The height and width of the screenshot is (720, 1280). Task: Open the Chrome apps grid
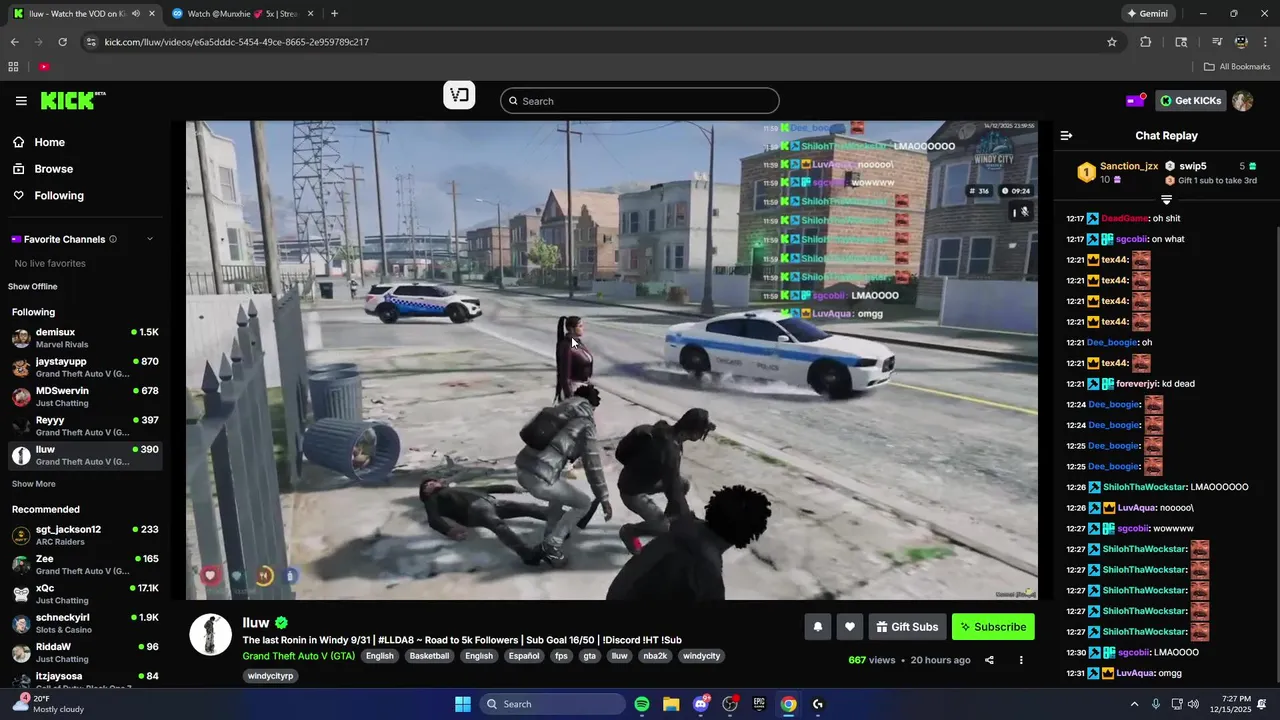tap(13, 67)
